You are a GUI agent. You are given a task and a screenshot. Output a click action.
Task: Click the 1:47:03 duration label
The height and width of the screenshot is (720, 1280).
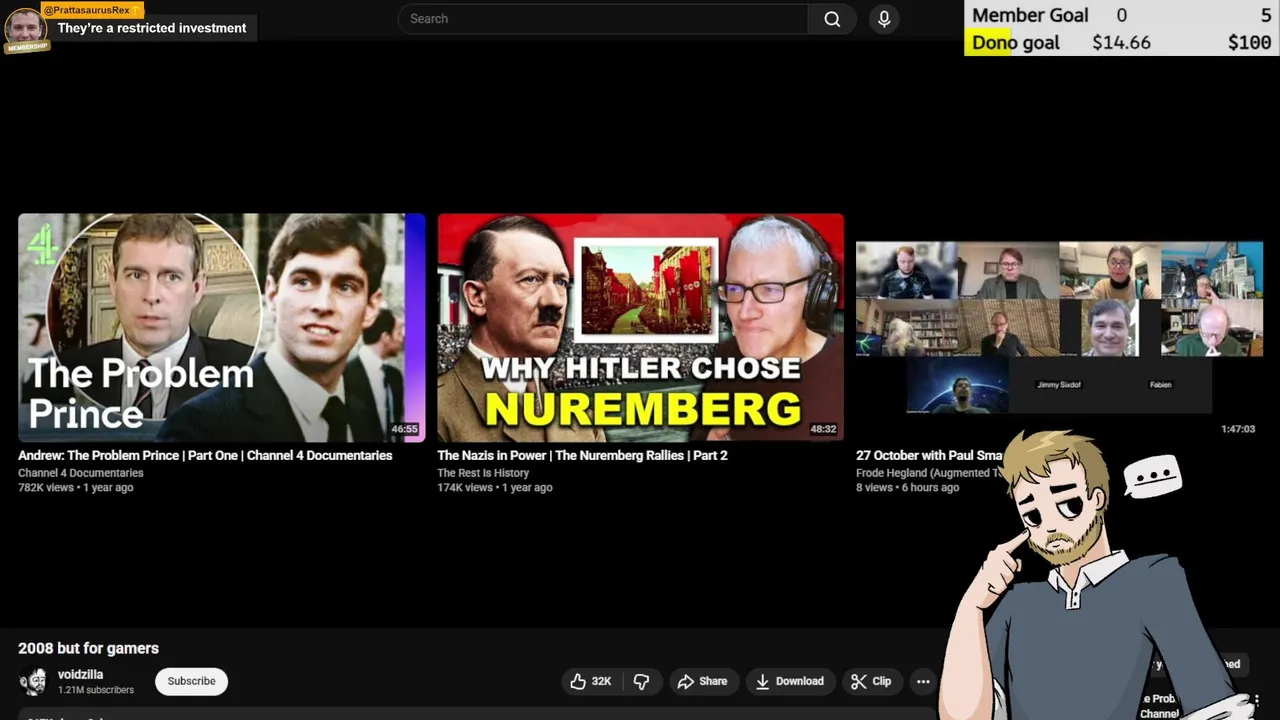[x=1238, y=429]
